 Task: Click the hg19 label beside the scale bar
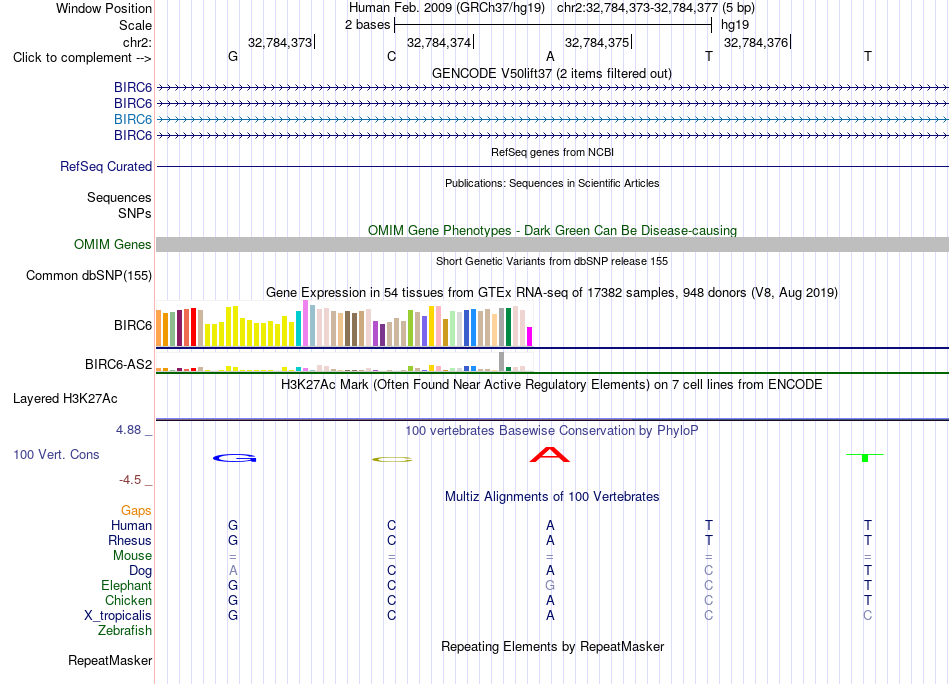(x=735, y=25)
